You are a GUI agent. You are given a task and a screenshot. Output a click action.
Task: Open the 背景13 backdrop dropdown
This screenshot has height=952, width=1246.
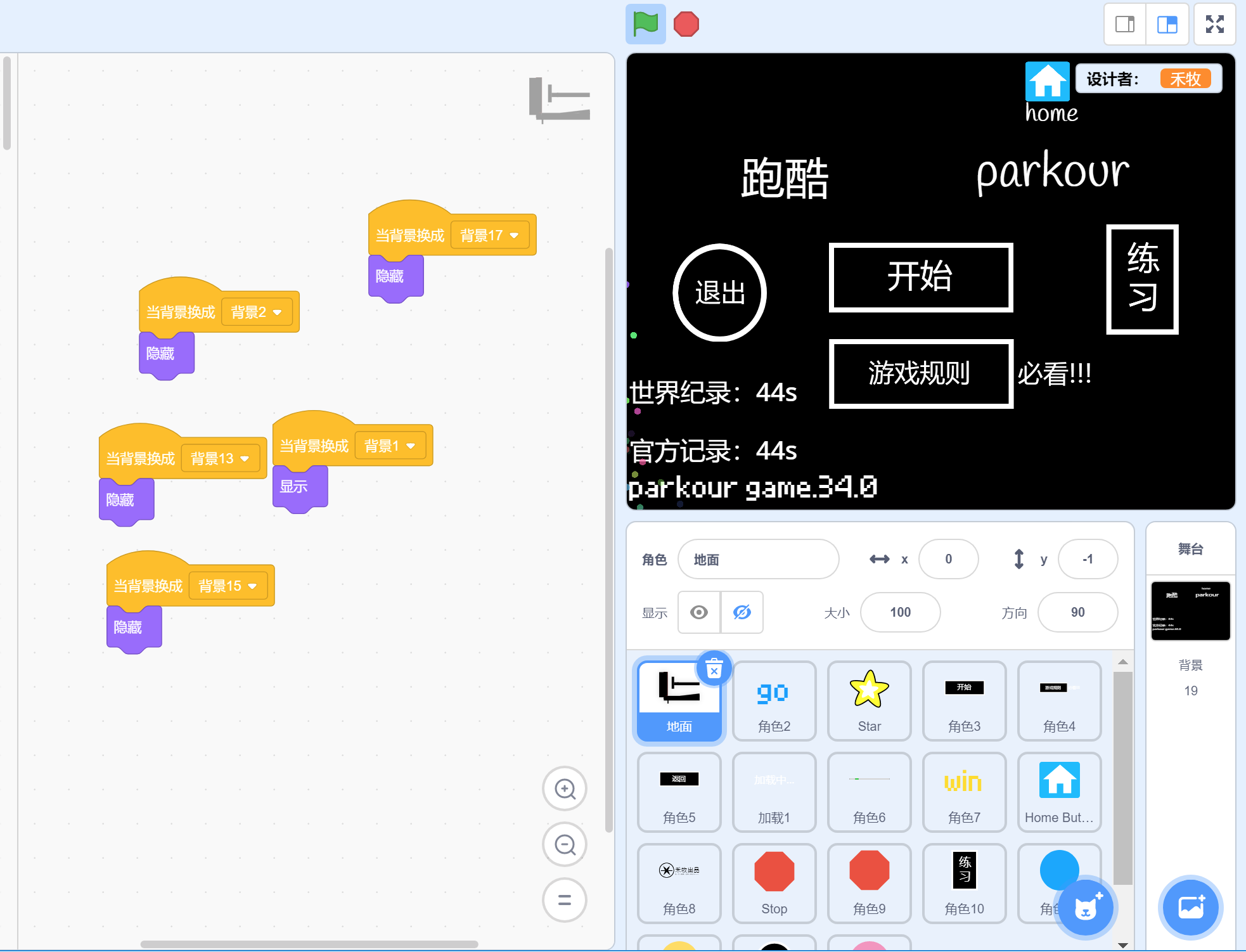coord(220,458)
